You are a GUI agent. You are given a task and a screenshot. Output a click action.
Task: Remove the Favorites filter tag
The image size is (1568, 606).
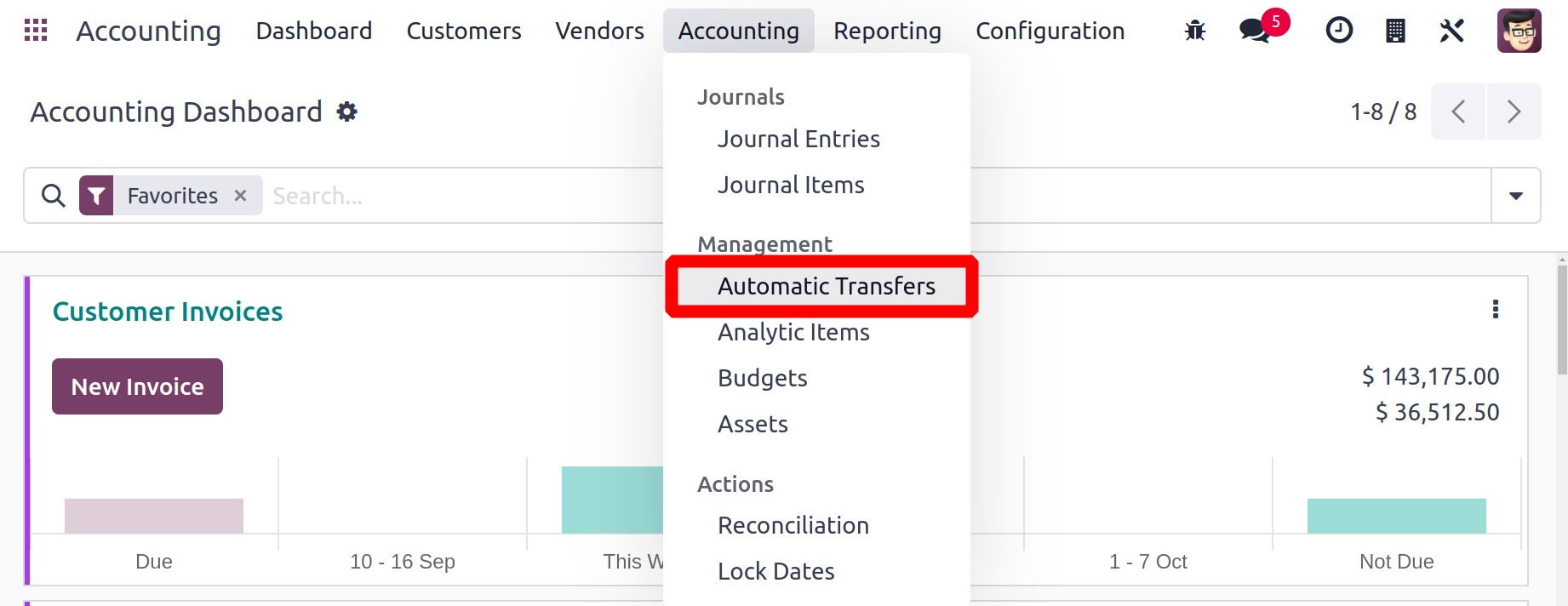coord(241,196)
